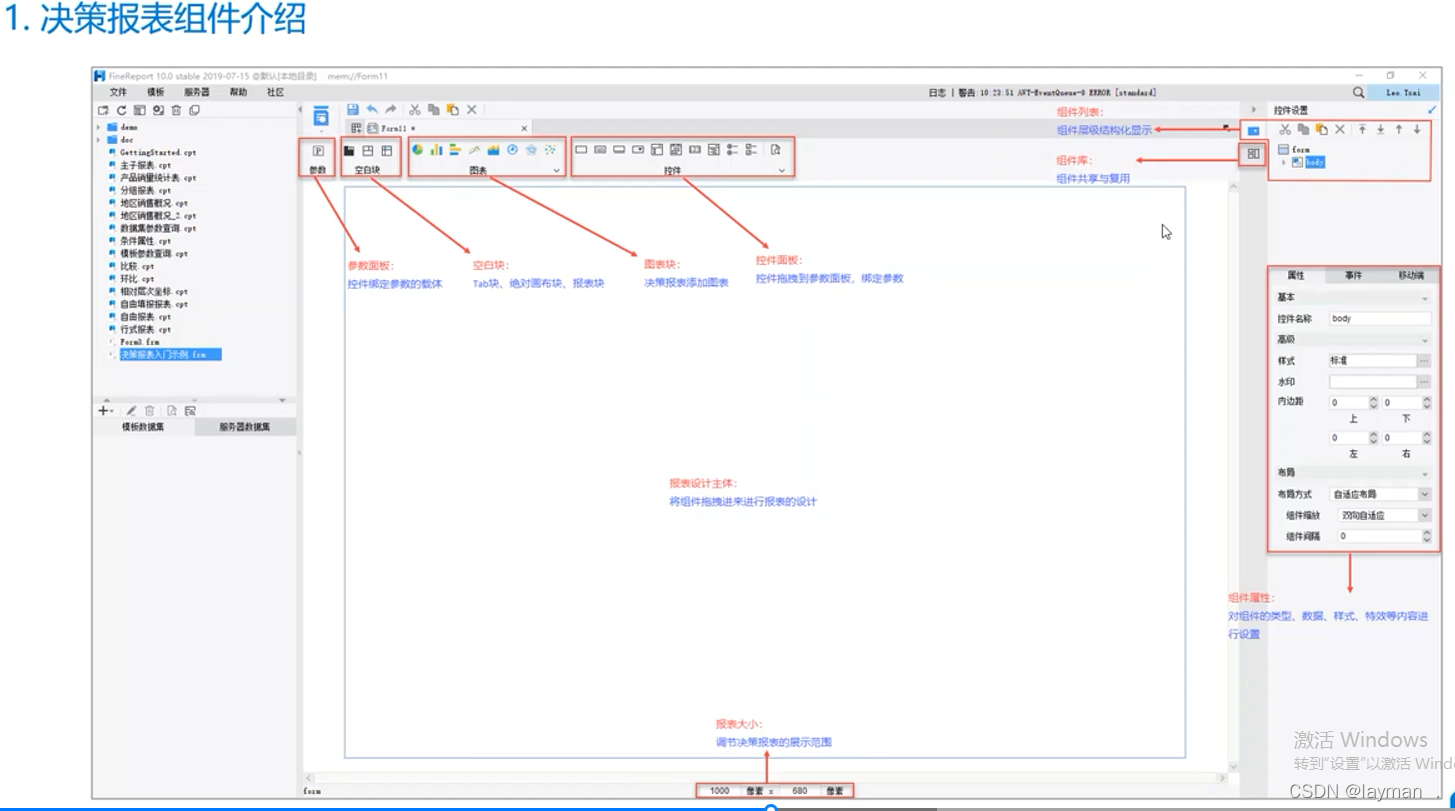
Task: Select the line chart icon
Action: pyautogui.click(x=474, y=150)
